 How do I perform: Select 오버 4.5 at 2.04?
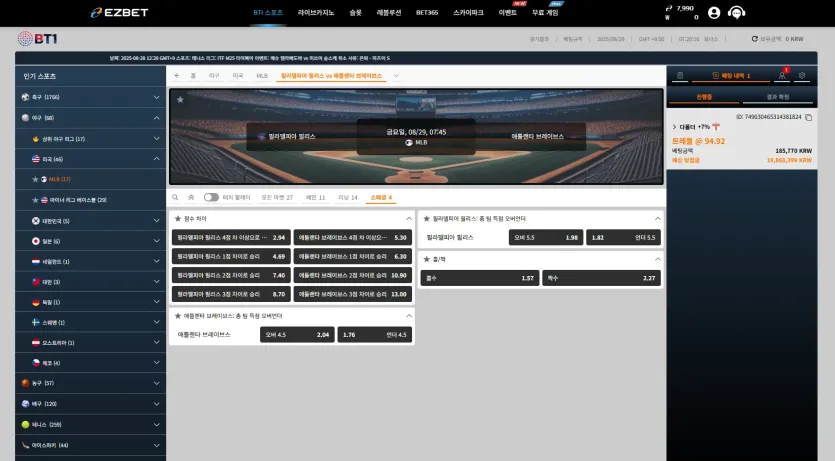click(297, 335)
